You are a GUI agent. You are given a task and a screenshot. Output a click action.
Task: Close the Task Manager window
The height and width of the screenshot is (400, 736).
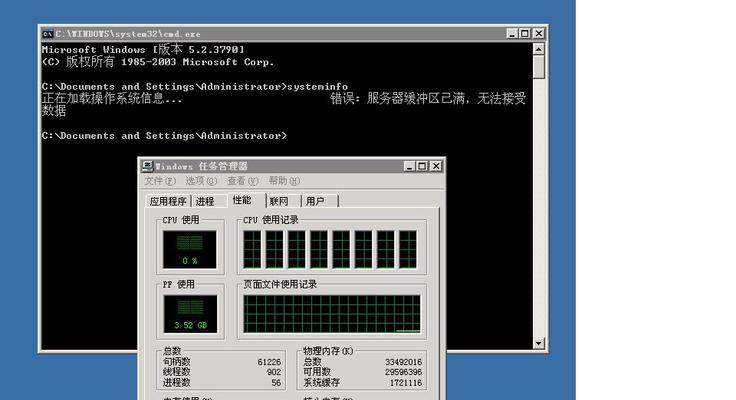436,166
